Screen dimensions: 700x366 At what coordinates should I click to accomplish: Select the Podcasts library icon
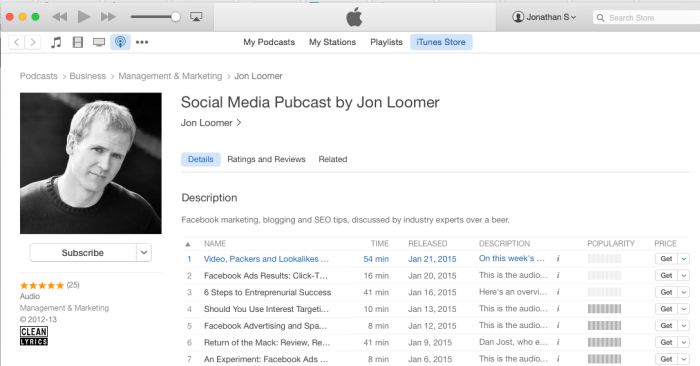[x=120, y=42]
